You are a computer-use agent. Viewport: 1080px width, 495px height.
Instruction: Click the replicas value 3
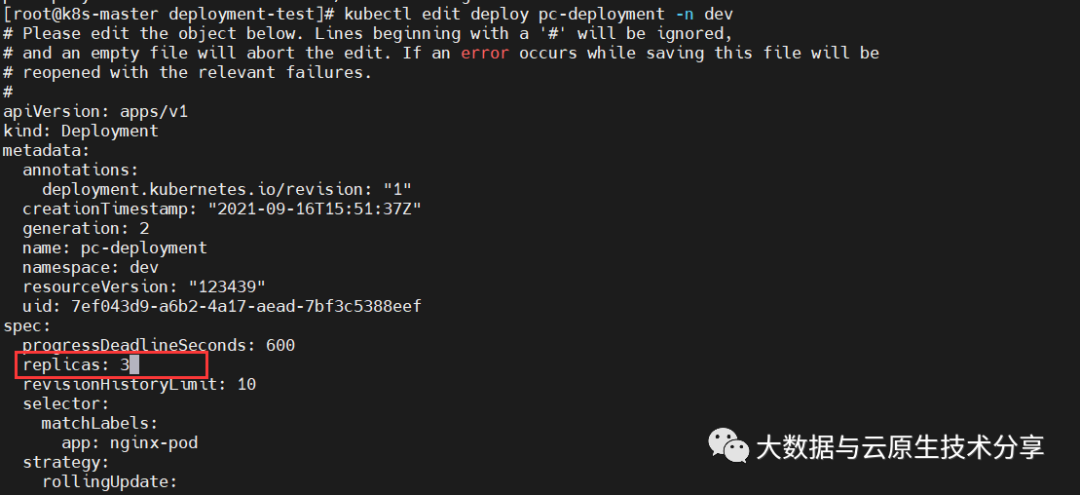pyautogui.click(x=125, y=365)
